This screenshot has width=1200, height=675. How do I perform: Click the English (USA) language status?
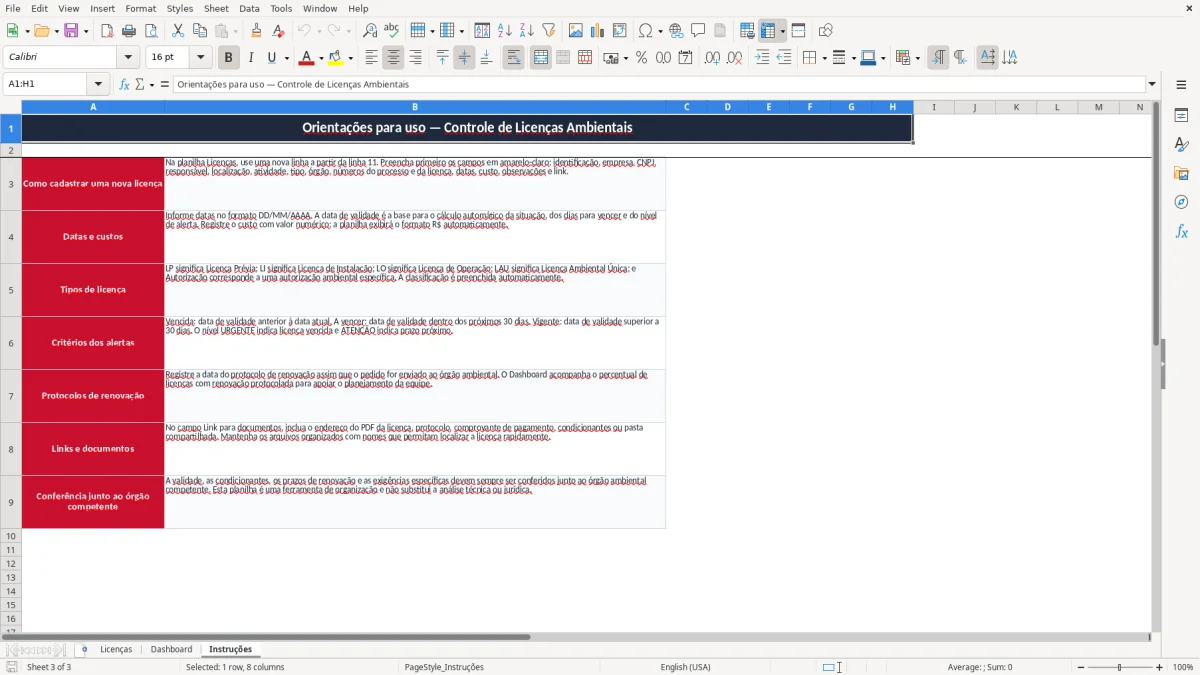tap(685, 667)
